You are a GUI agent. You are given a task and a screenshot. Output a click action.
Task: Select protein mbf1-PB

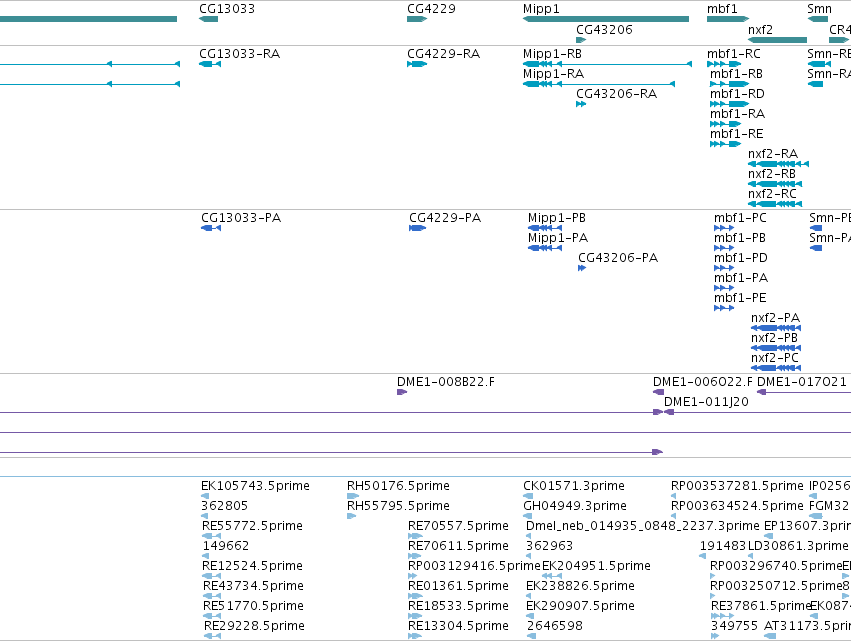(740, 238)
